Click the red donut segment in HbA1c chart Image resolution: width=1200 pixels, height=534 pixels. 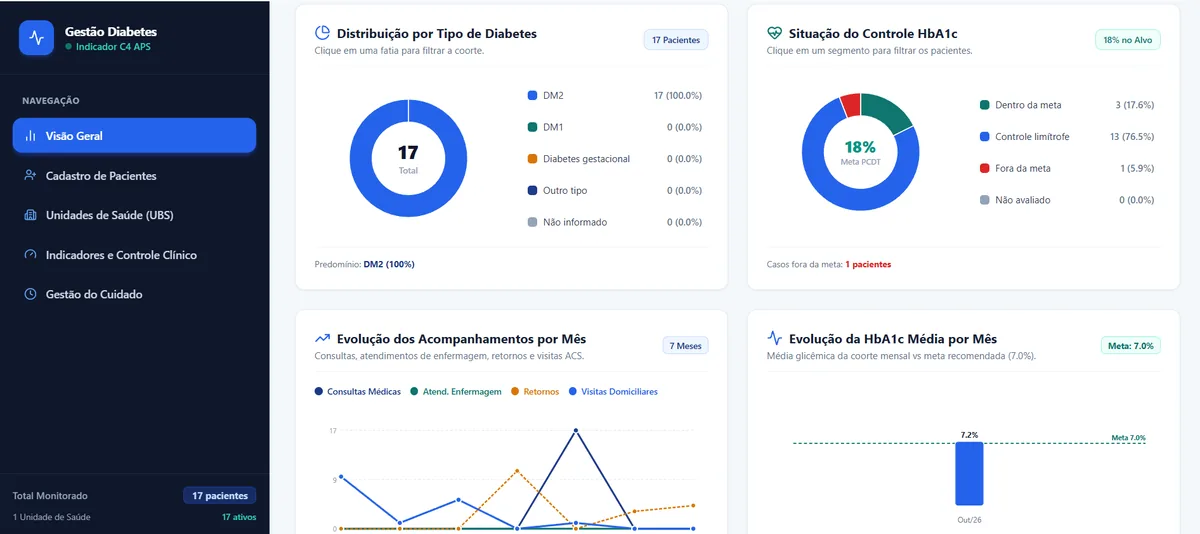click(x=850, y=105)
